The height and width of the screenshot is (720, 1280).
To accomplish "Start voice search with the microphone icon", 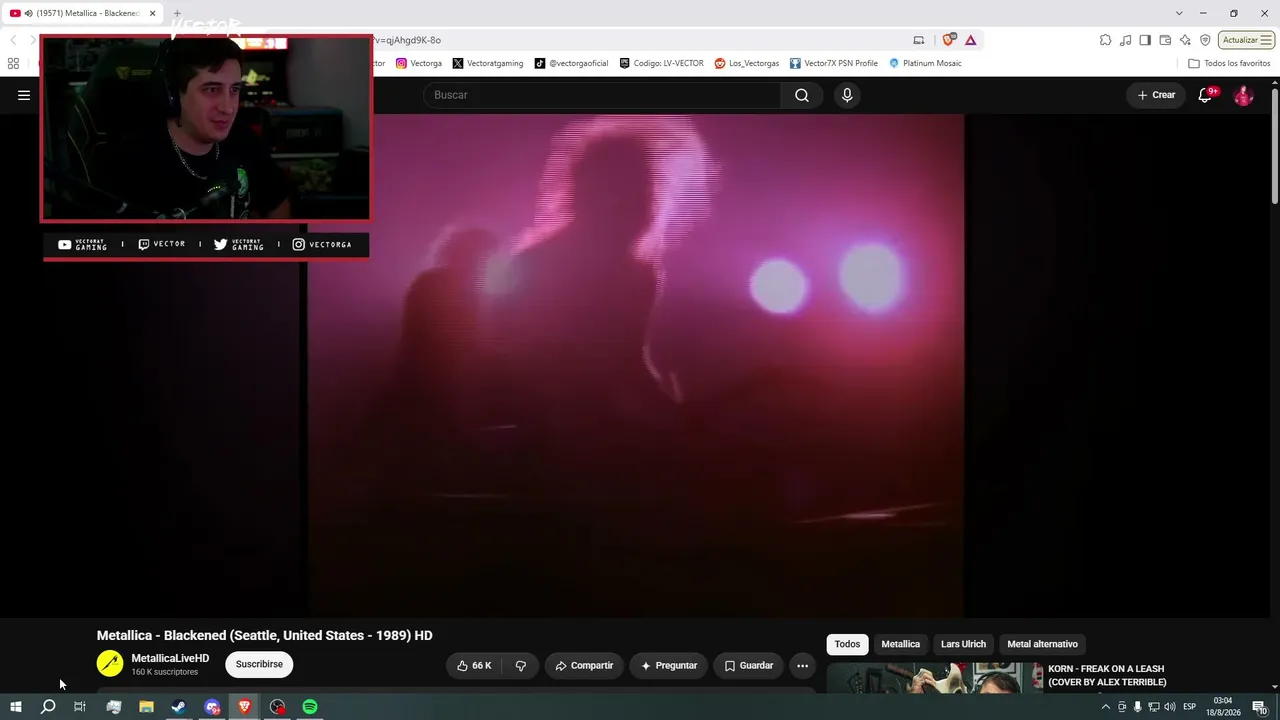I will [847, 95].
